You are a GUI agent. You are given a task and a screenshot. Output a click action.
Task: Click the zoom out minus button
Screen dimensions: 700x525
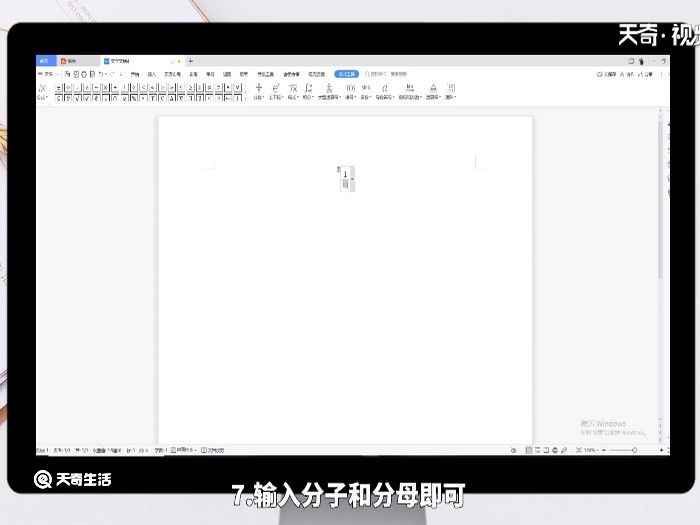pos(604,450)
